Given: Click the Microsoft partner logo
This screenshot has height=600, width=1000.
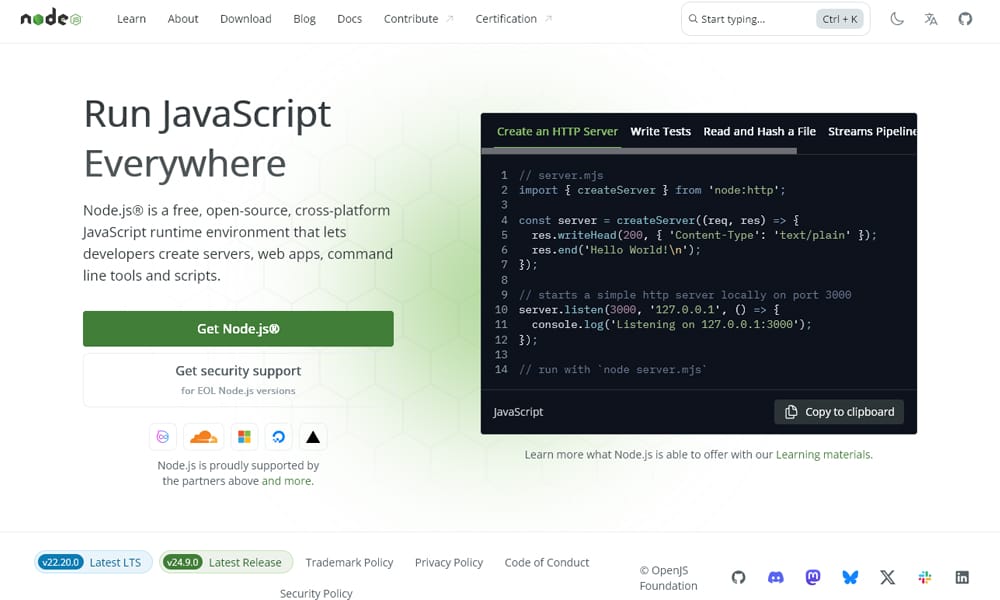Looking at the screenshot, I should [x=244, y=436].
